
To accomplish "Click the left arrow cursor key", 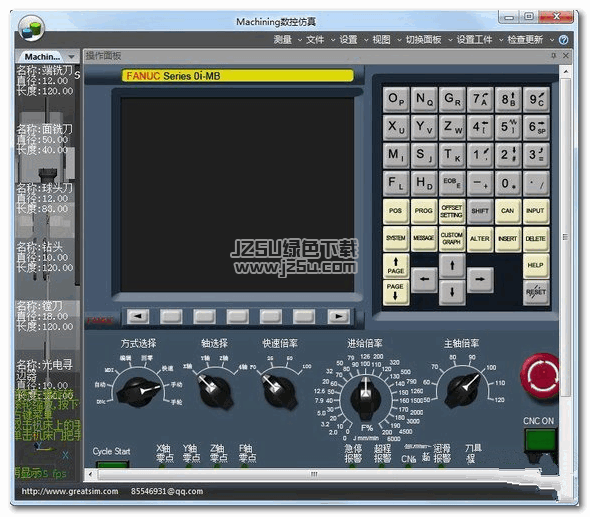I will (424, 280).
